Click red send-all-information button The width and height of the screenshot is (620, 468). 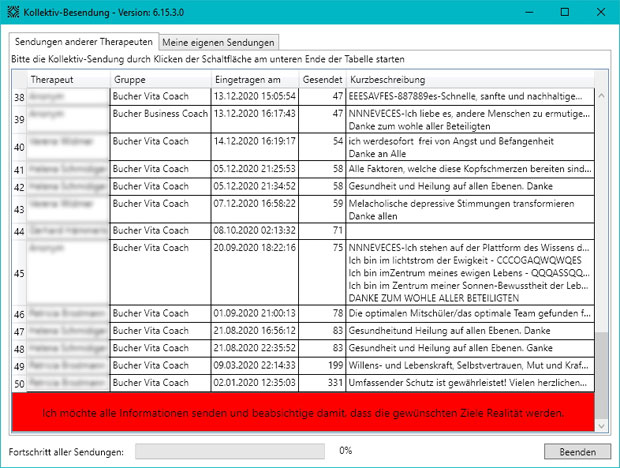[x=303, y=412]
